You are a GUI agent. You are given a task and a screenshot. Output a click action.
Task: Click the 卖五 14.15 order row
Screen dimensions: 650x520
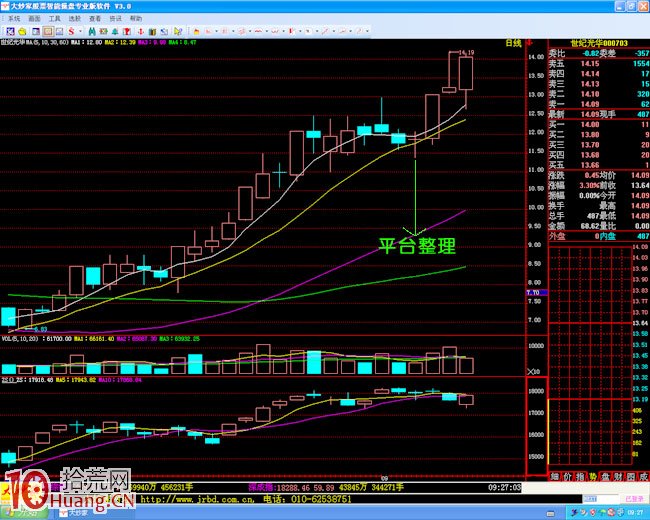[599, 63]
